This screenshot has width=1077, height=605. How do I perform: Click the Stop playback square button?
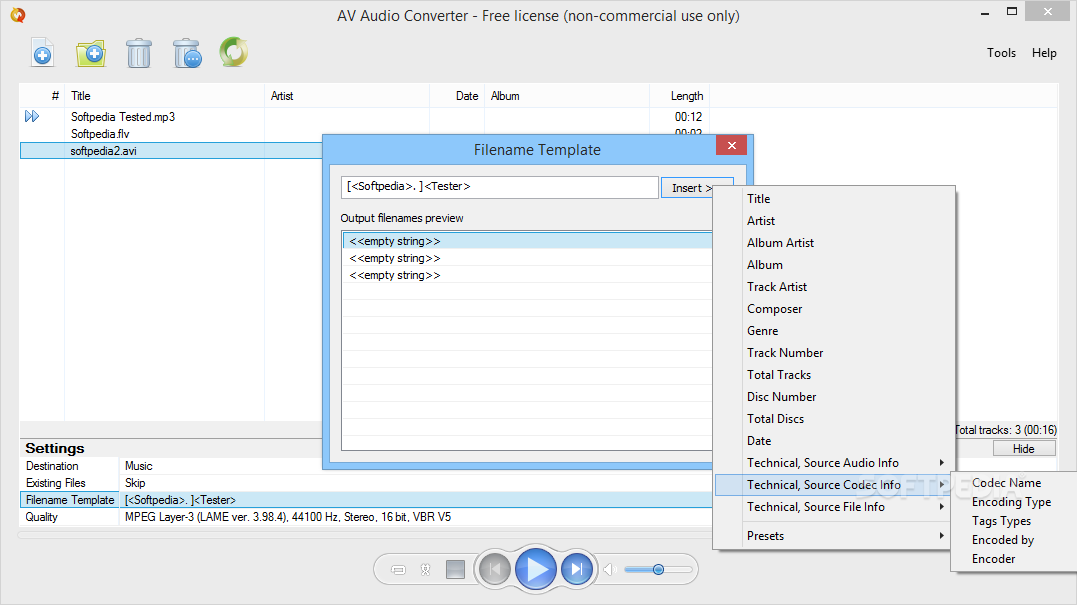[455, 569]
